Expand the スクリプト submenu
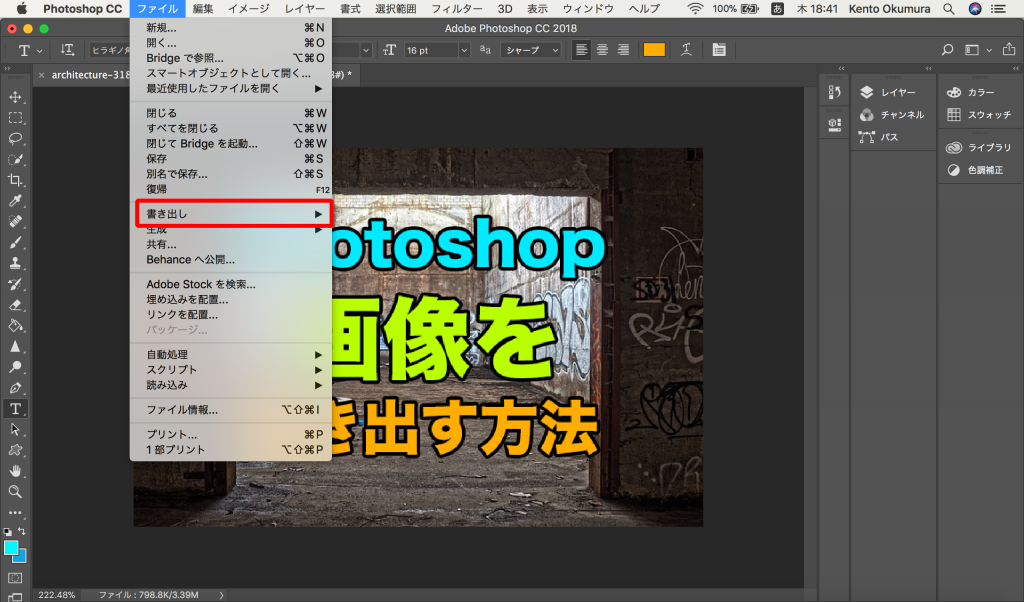Image resolution: width=1024 pixels, height=602 pixels. point(231,370)
